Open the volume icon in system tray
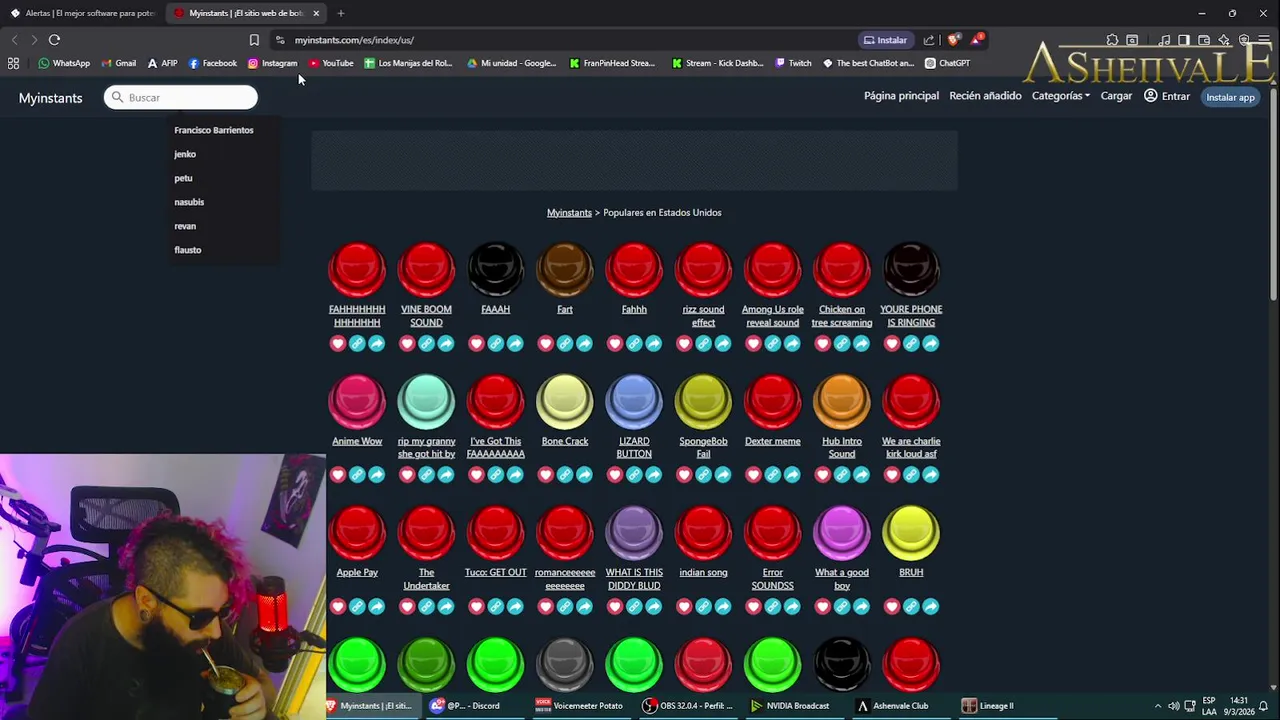The width and height of the screenshot is (1280, 720). pos(1174,706)
